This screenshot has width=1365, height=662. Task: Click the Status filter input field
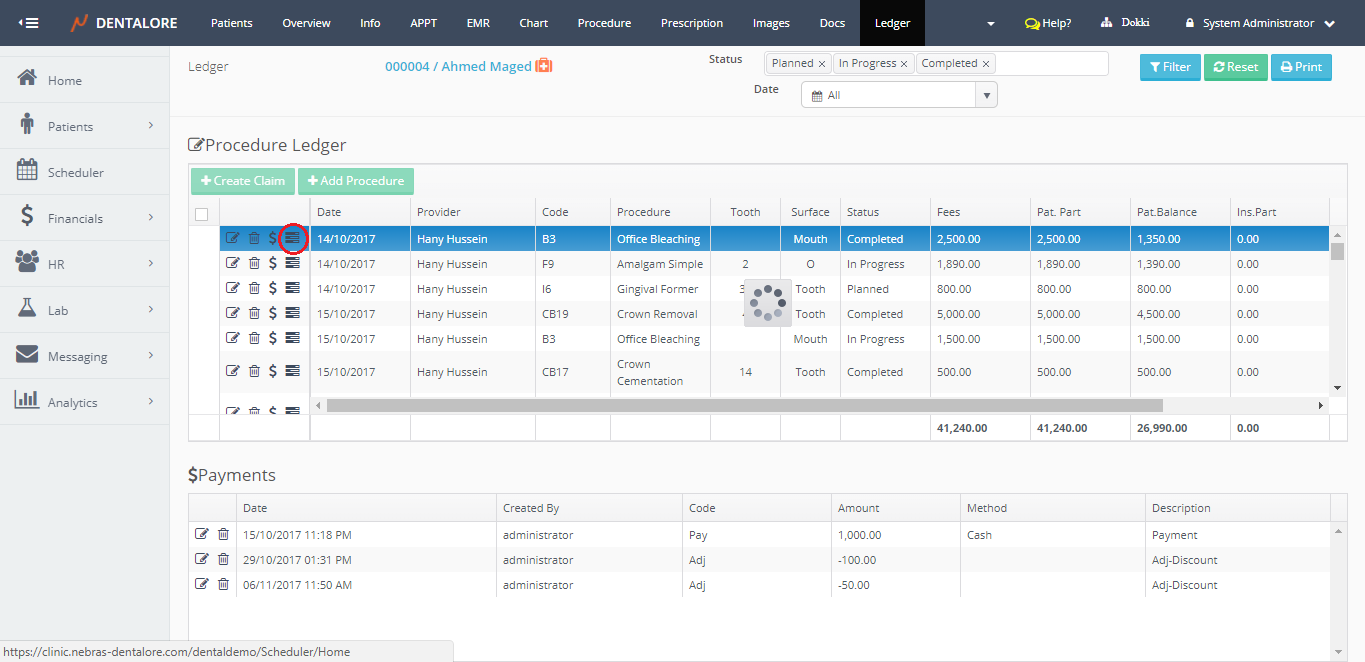tap(1050, 64)
